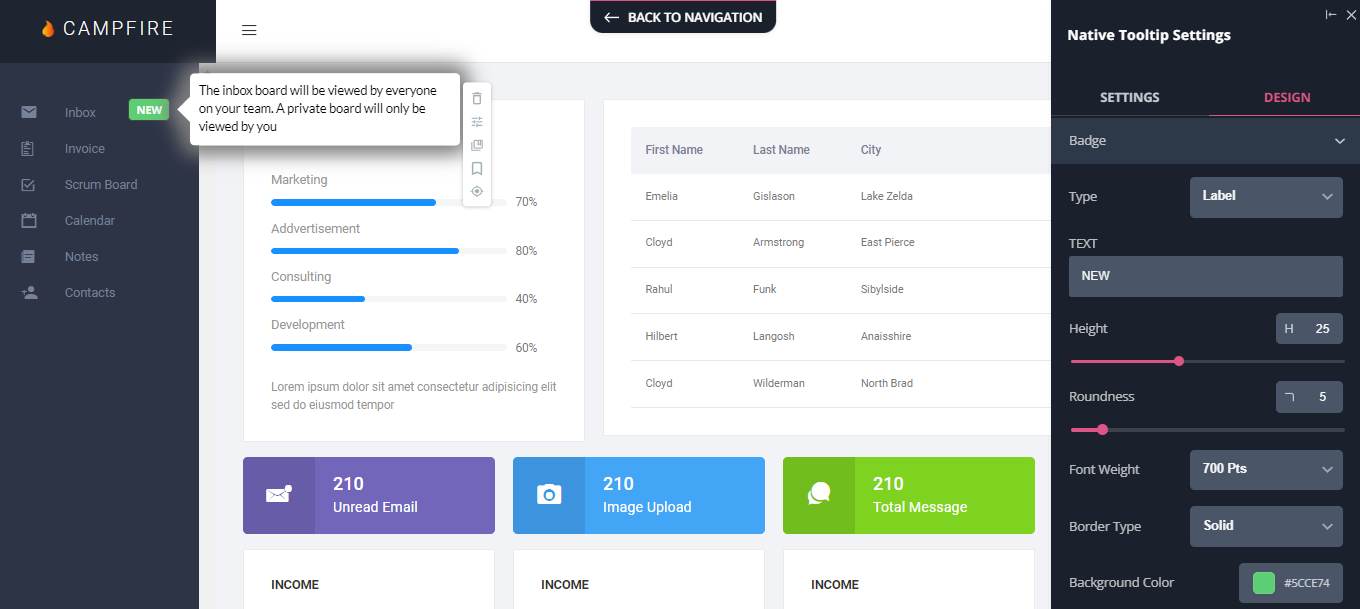
Task: Open the hamburger menu icon at the top
Action: 249,30
